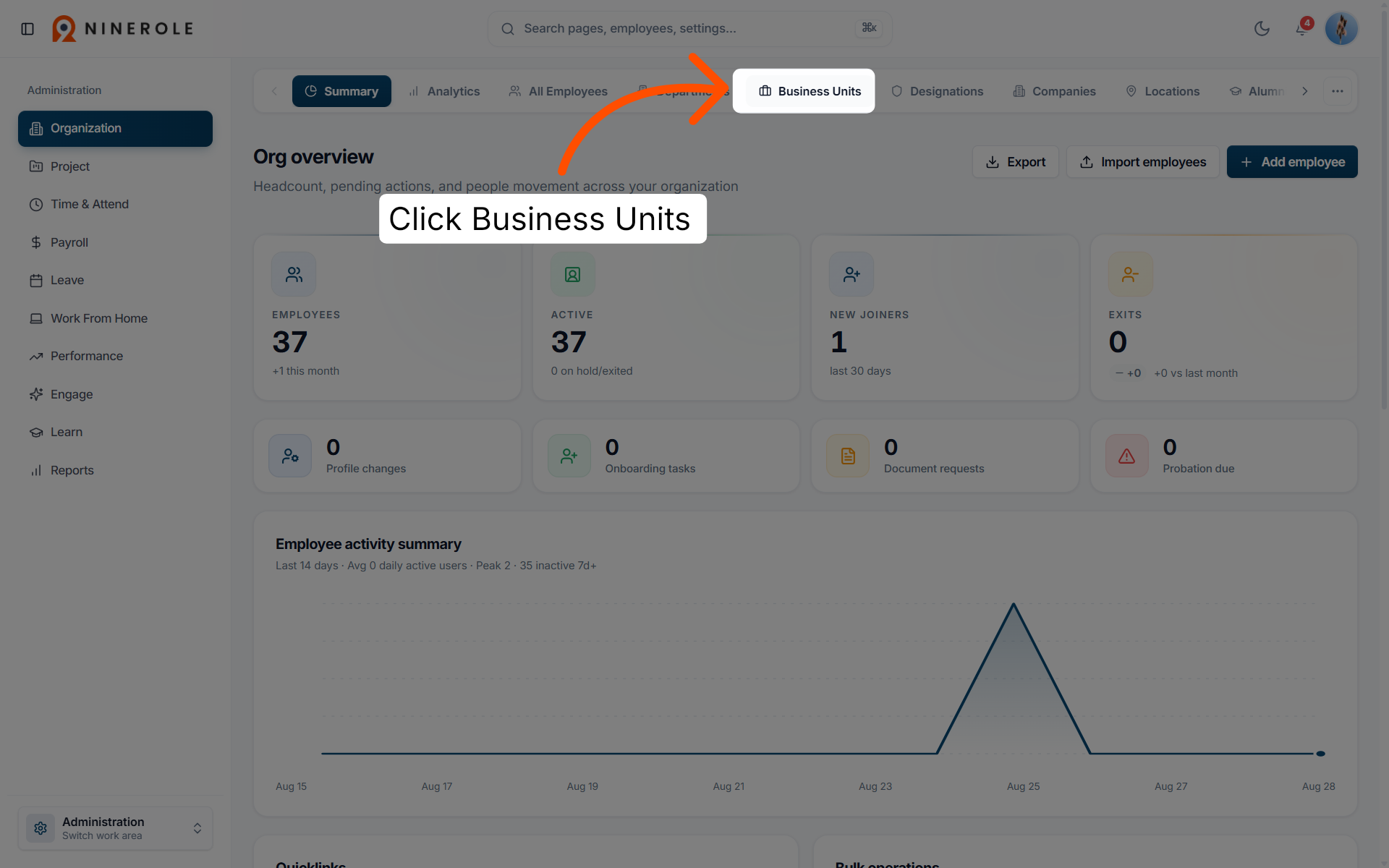Open user profile avatar
Screen dimensions: 1389x868
pos(1341,29)
